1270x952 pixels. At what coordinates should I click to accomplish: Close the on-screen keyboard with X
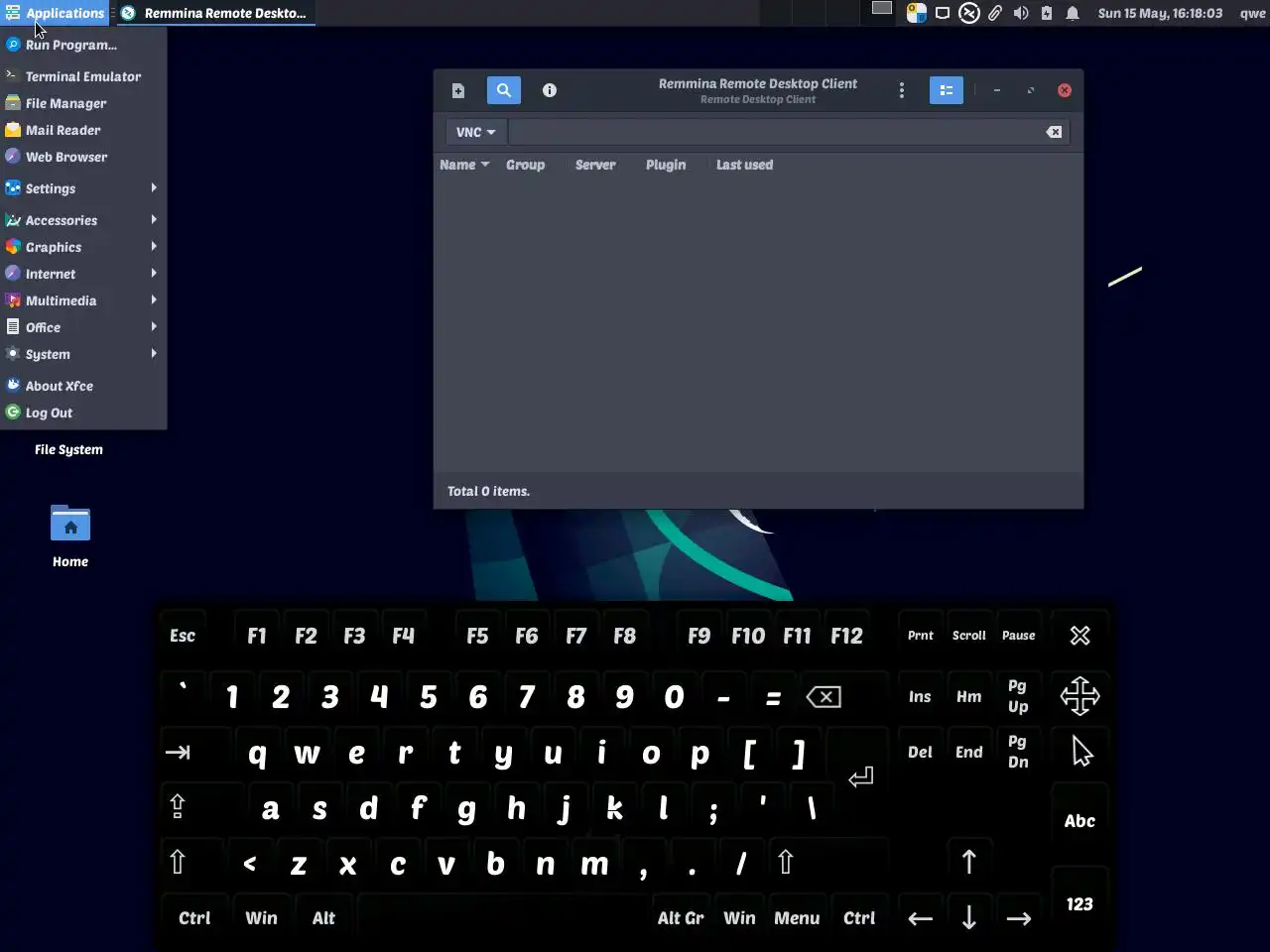pos(1079,636)
